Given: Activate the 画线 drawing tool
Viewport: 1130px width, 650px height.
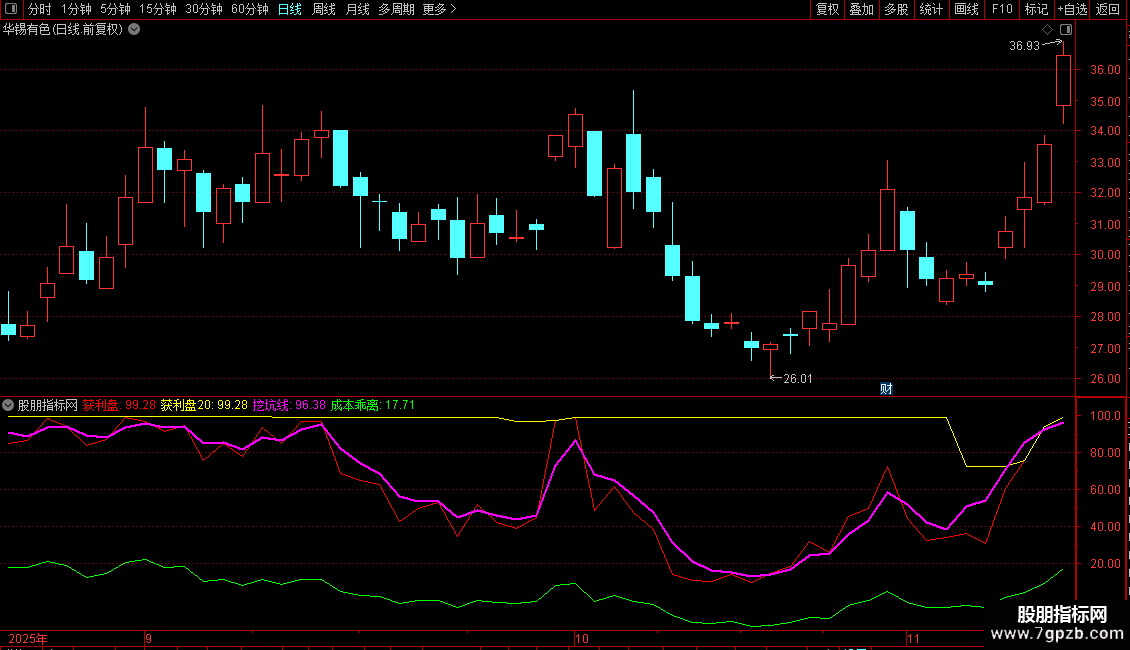Looking at the screenshot, I should 966,9.
